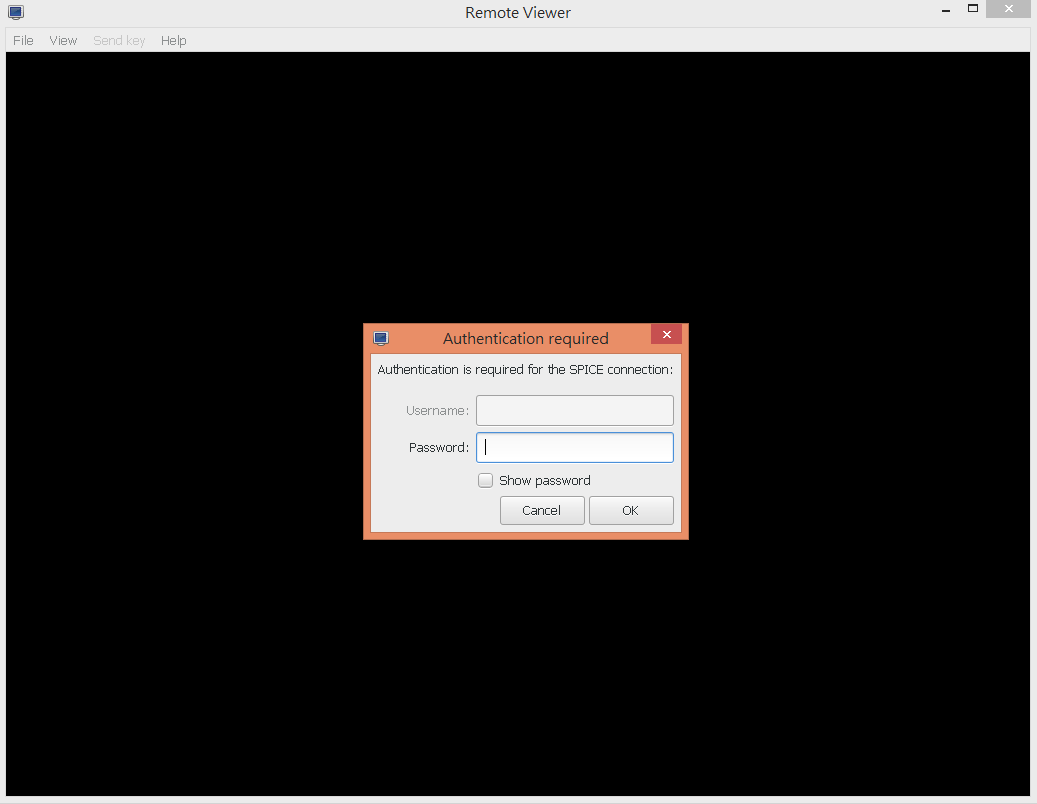
Task: Minimize the Remote Viewer window
Action: point(946,10)
